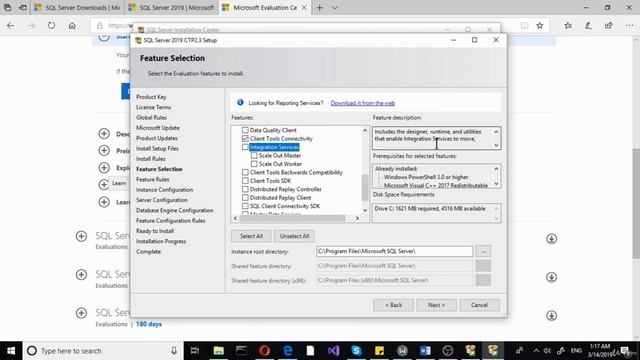Expand third SQL Server evaluation entry

tap(81, 313)
